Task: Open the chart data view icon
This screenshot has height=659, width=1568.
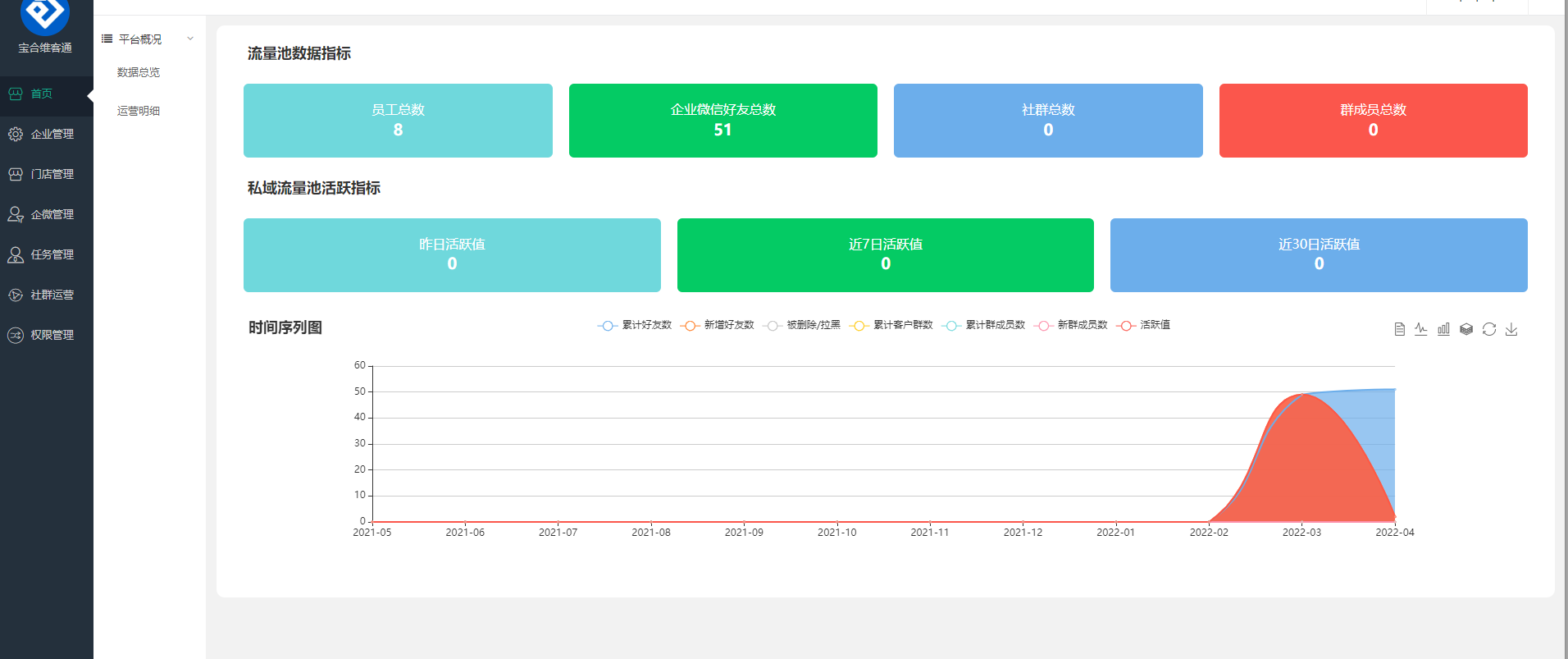Action: click(x=1399, y=329)
